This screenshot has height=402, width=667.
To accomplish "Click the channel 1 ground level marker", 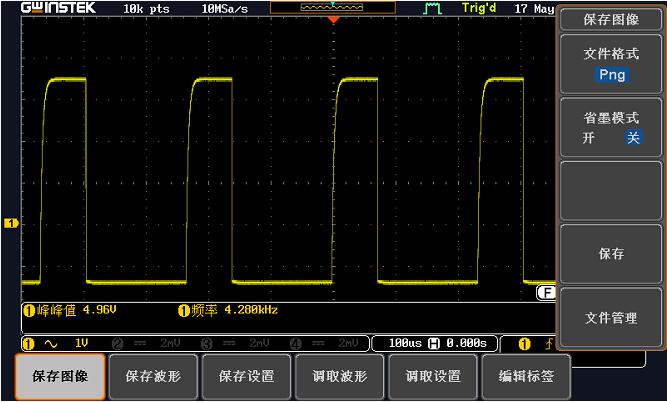I will (11, 223).
